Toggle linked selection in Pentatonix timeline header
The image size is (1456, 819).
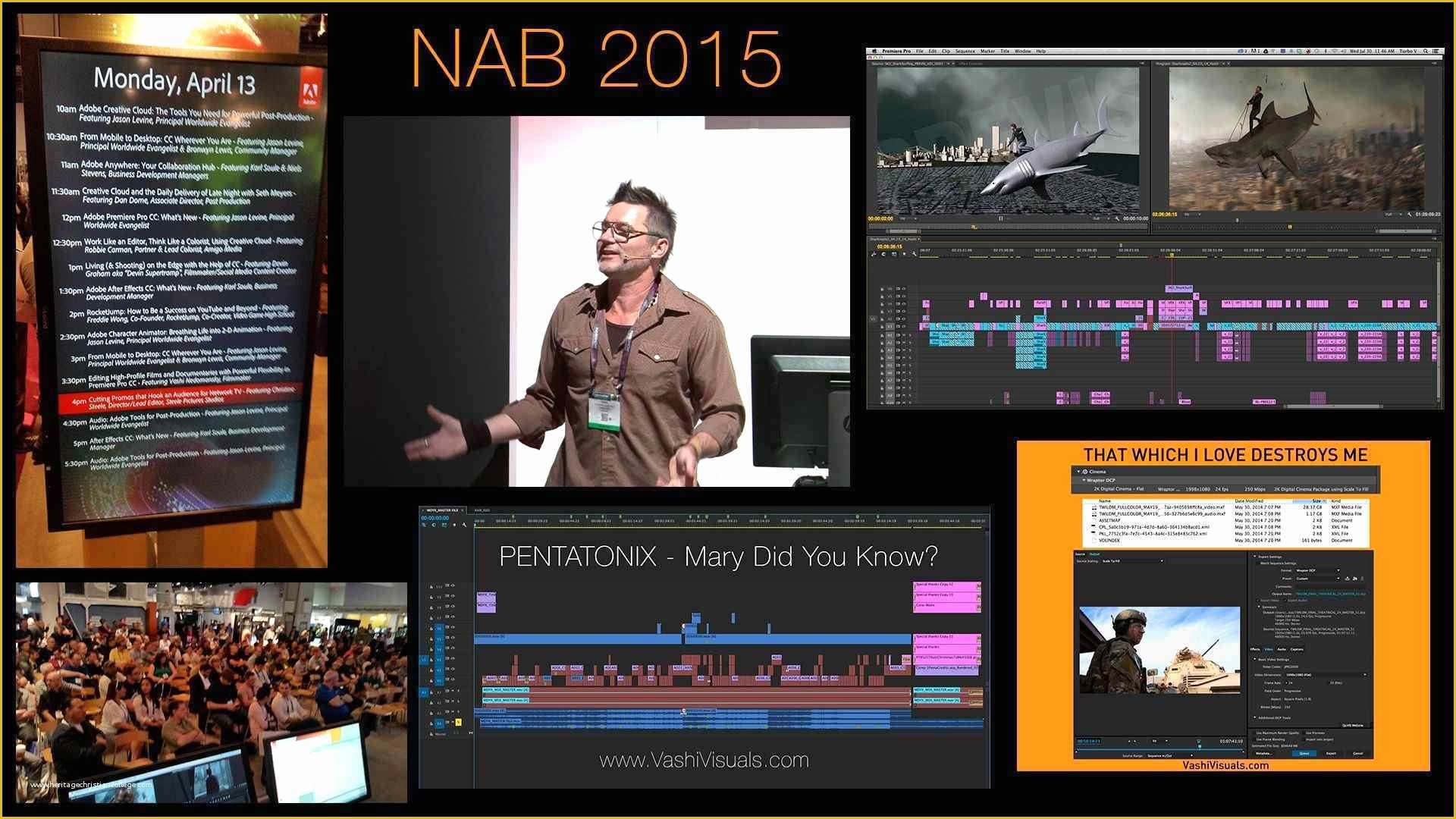click(x=444, y=525)
